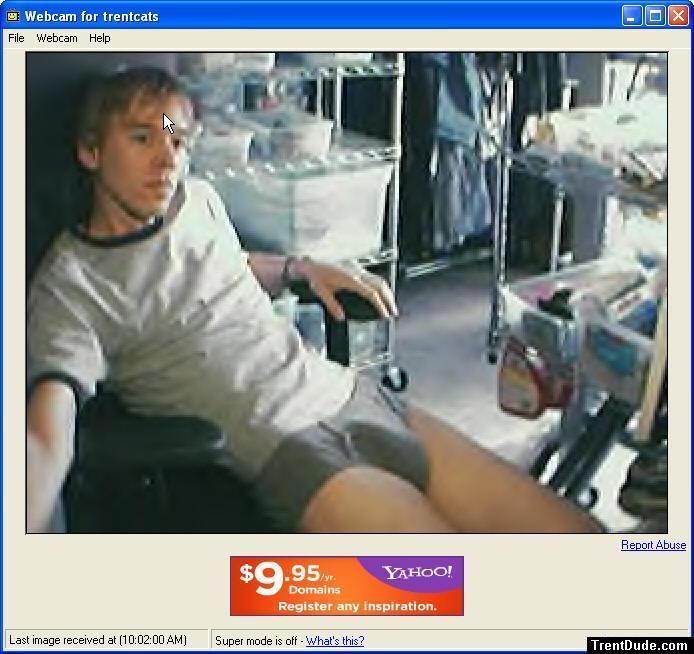
Task: Click the "Webcam for trentcats" title bar text
Action: point(92,16)
